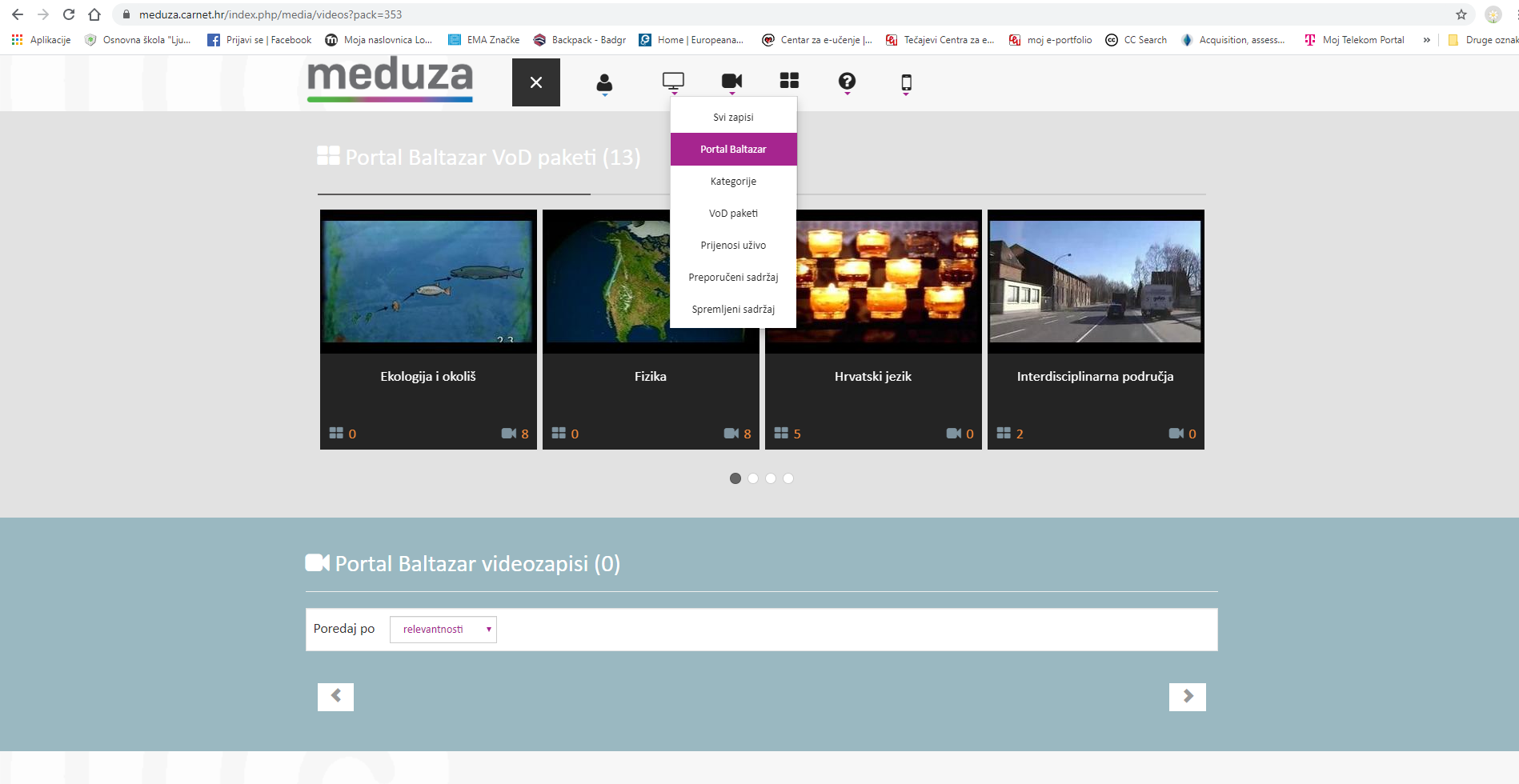Open the monitor icon menu

click(x=673, y=81)
